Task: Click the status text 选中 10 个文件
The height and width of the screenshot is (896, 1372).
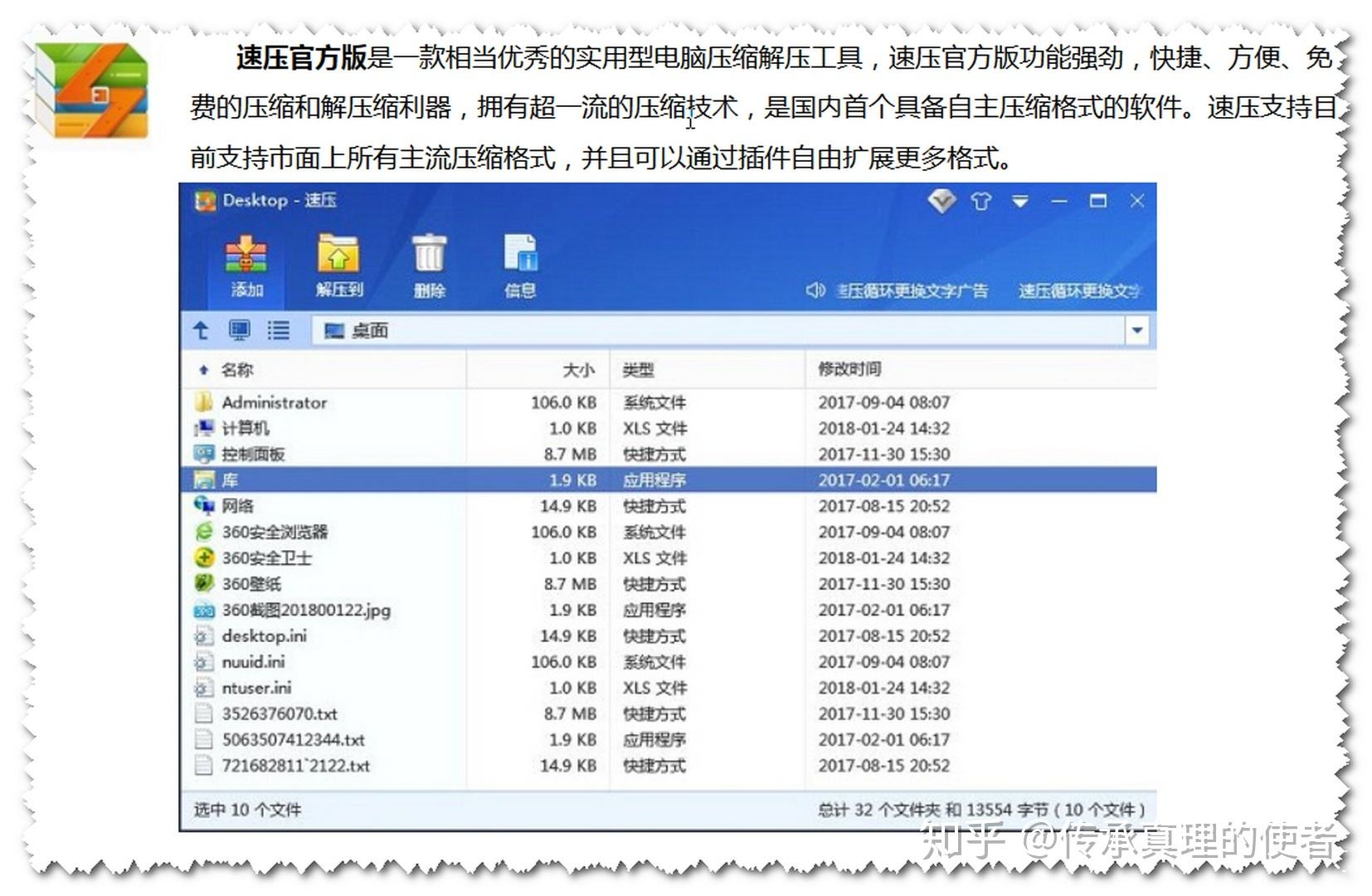Action: pos(247,810)
